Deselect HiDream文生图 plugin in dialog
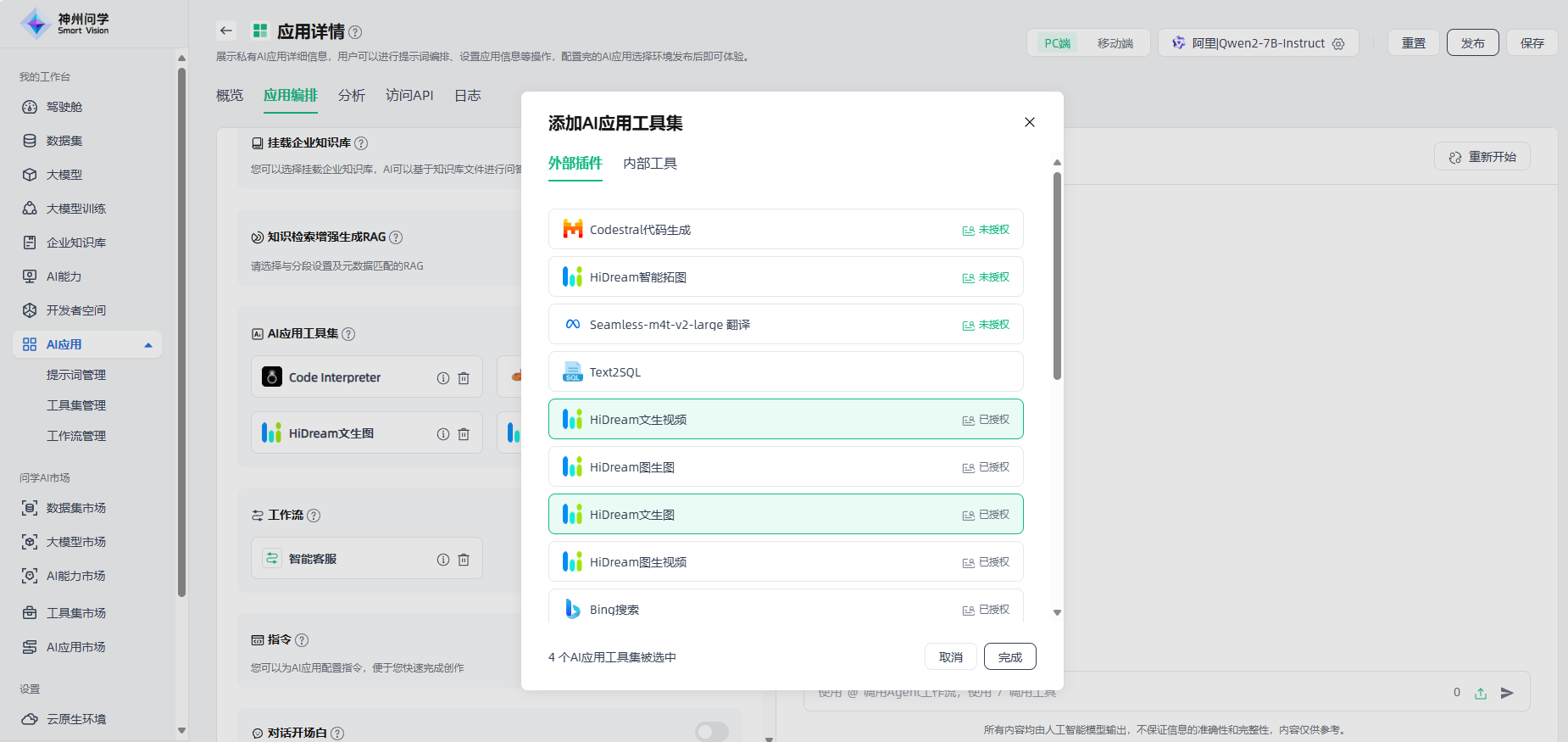 pos(786,514)
